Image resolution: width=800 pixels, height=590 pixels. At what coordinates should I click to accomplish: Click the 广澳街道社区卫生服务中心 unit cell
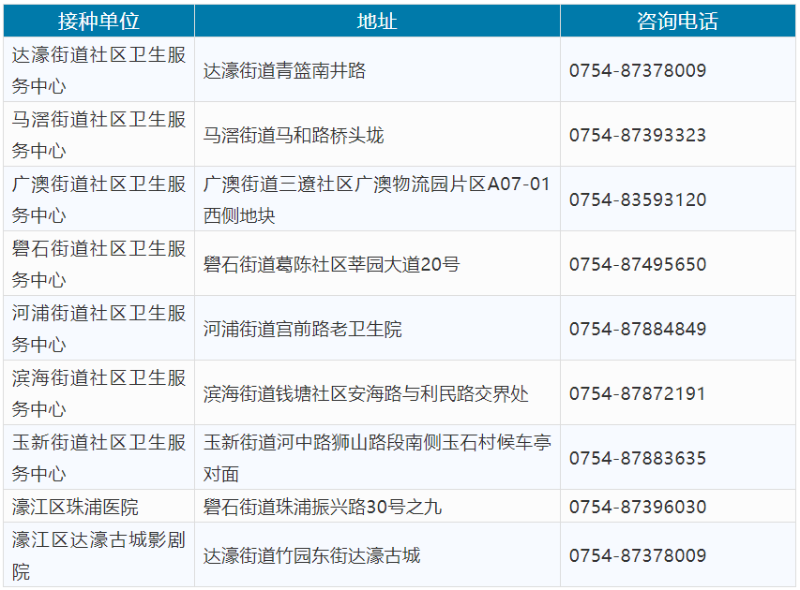point(98,200)
